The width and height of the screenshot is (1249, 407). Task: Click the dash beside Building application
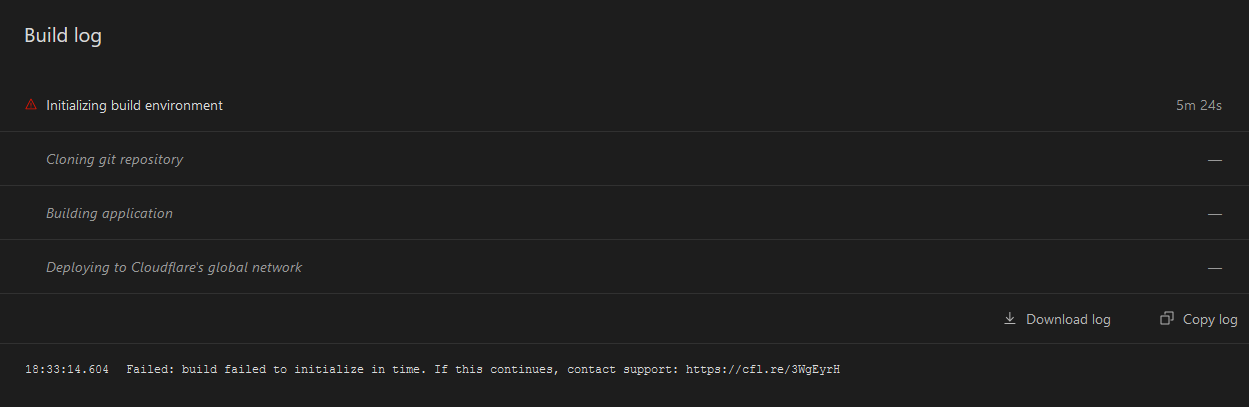coord(1215,214)
